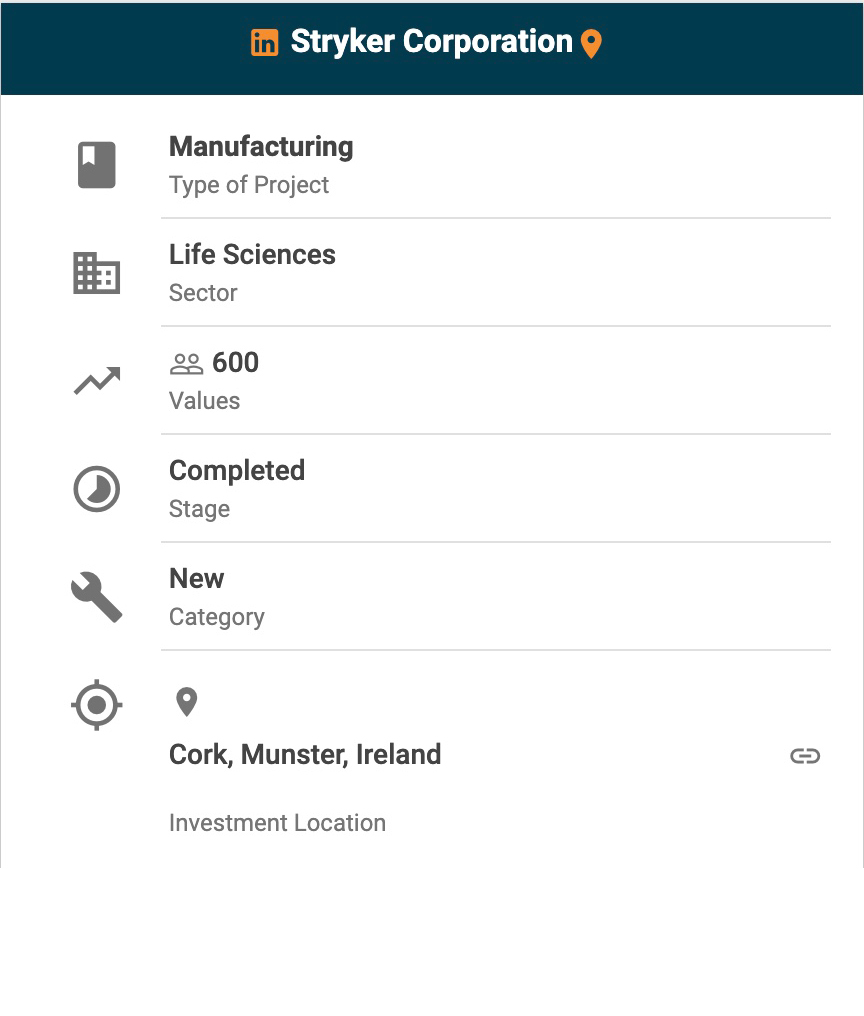Image resolution: width=864 pixels, height=1016 pixels.
Task: Click the Type of Project label
Action: tap(249, 185)
